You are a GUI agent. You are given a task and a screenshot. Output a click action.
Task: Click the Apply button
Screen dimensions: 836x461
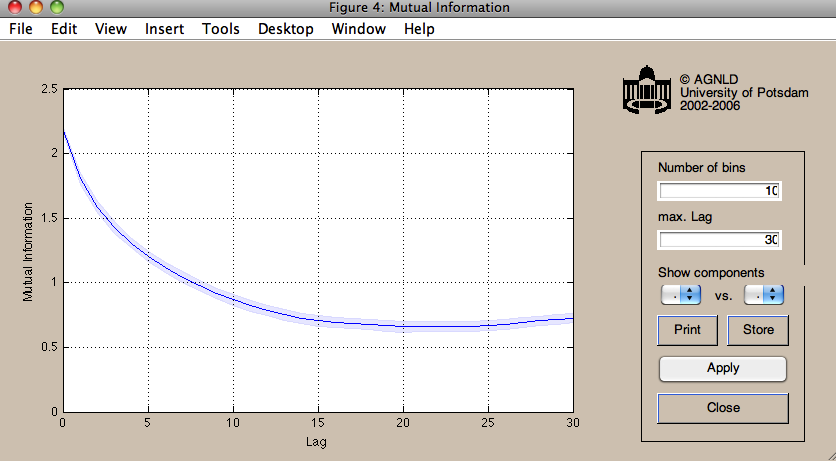(x=723, y=368)
